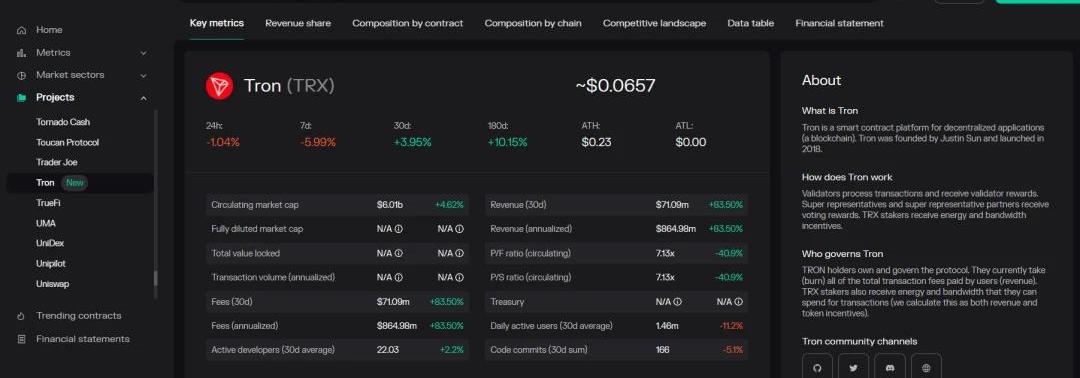Collapse the Projects sidebar section
1080x378 pixels.
(x=143, y=98)
